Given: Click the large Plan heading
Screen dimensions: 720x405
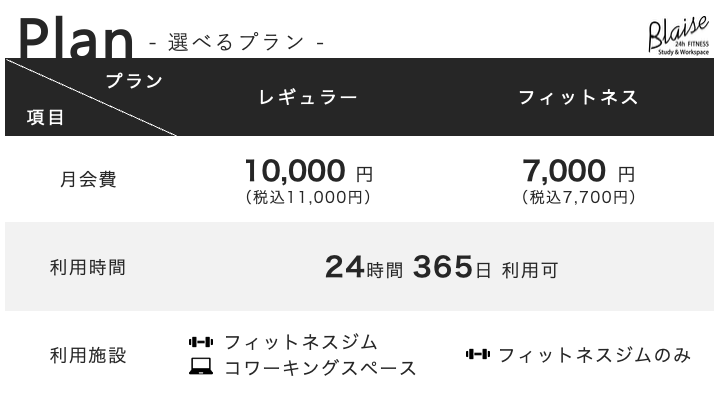Looking at the screenshot, I should pos(75,38).
